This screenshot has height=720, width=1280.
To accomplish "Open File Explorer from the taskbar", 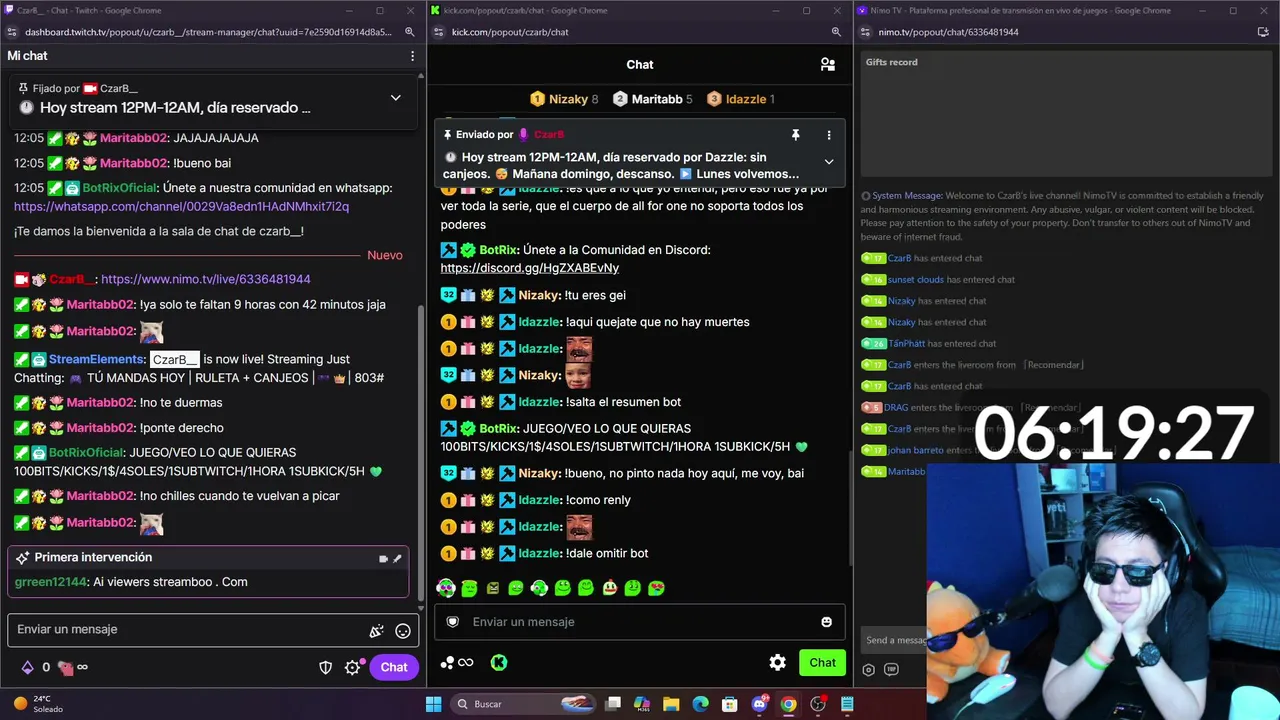I will point(671,704).
